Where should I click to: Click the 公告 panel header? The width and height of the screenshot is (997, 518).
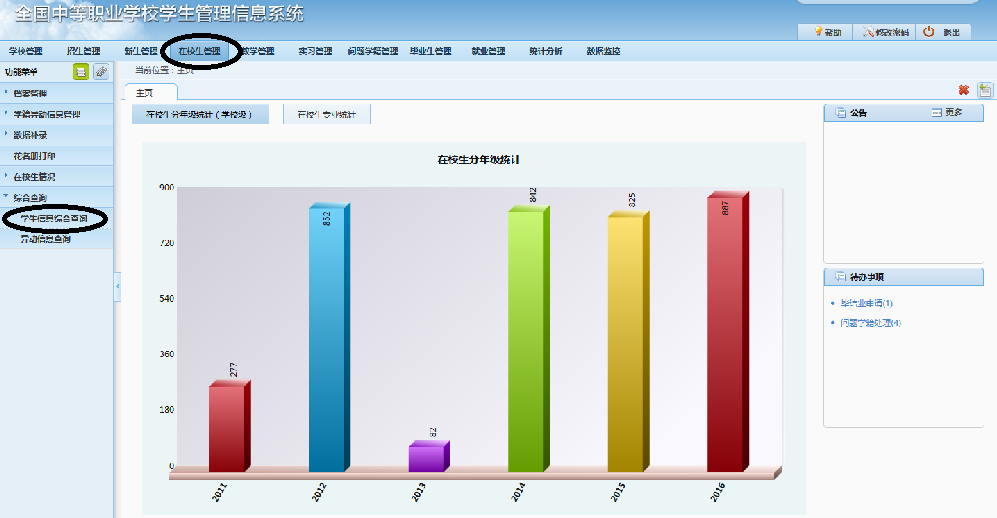tap(904, 112)
